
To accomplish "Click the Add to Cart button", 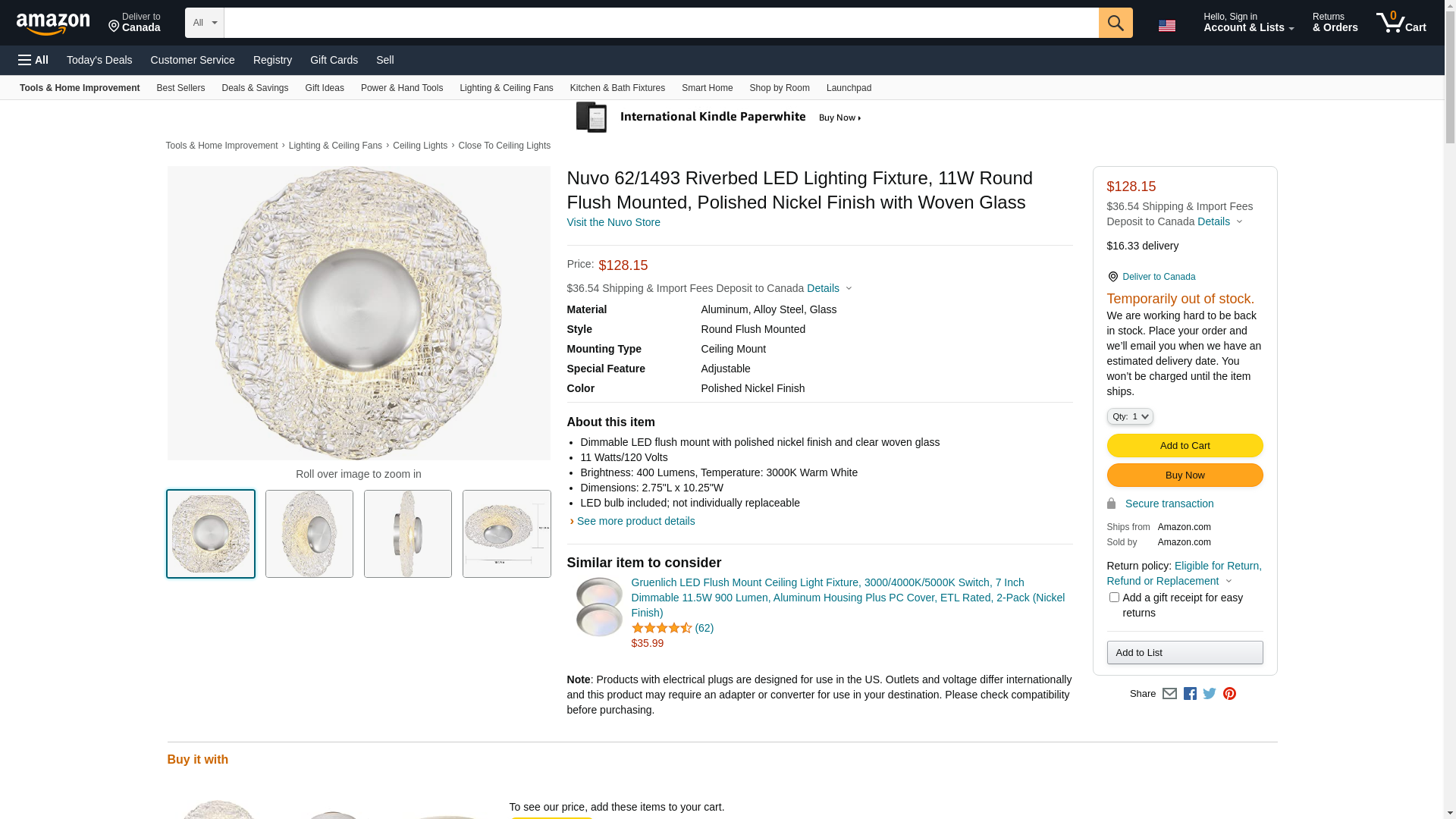I will (x=1185, y=445).
